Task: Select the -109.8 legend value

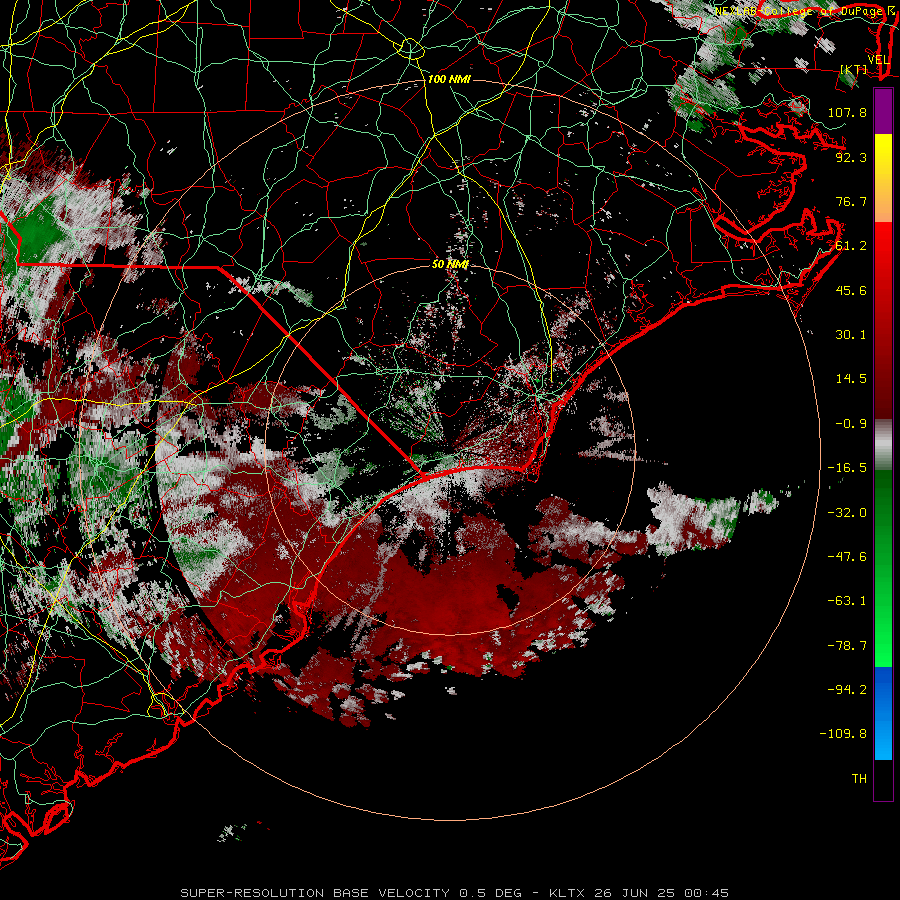Action: [843, 734]
